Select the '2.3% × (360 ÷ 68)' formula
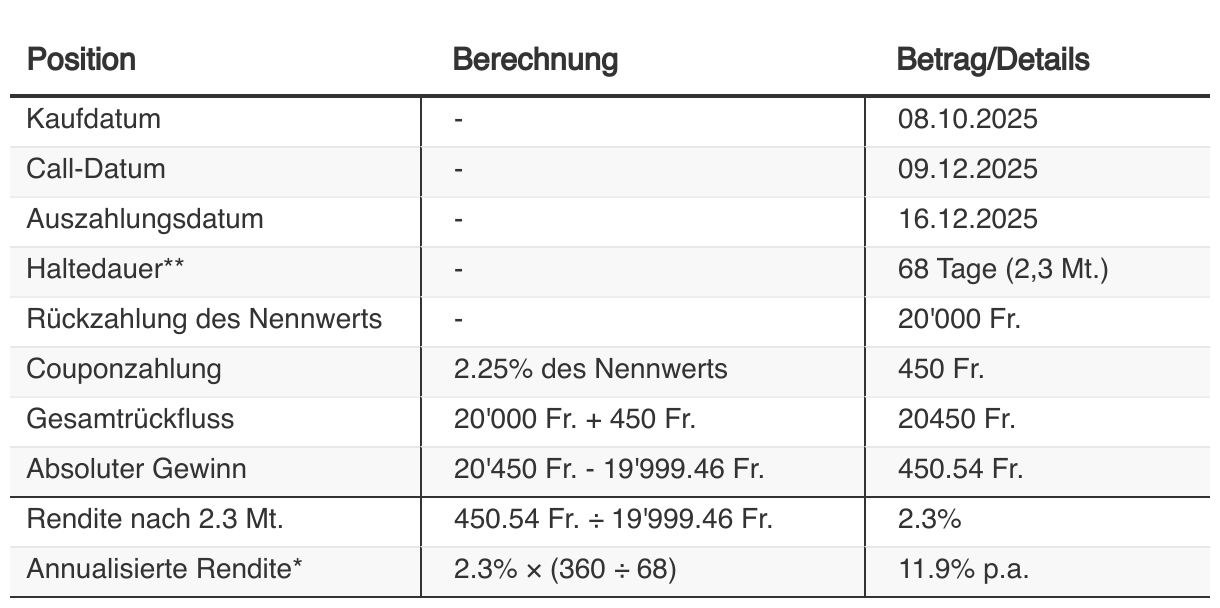 tap(565, 570)
